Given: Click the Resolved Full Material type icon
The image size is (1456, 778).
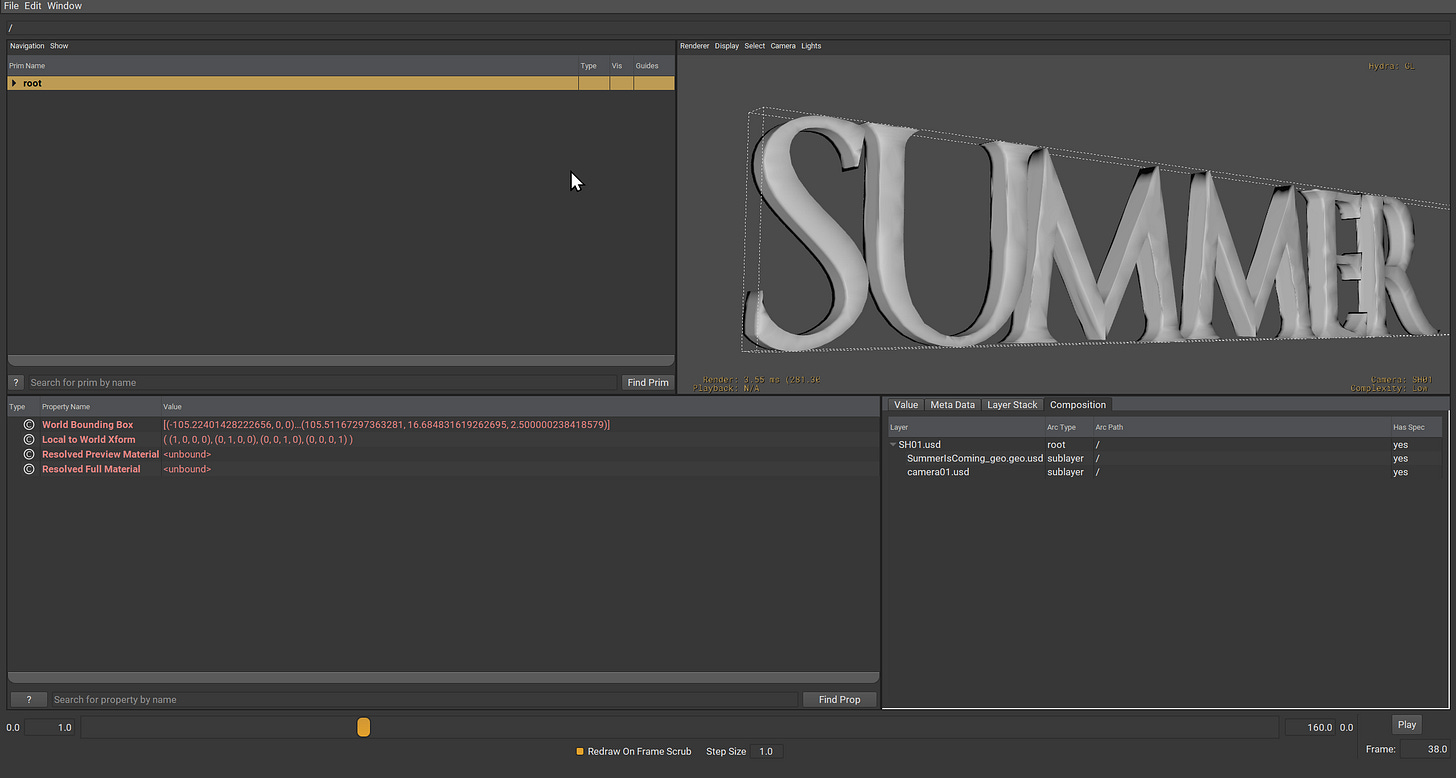Looking at the screenshot, I should tap(29, 469).
